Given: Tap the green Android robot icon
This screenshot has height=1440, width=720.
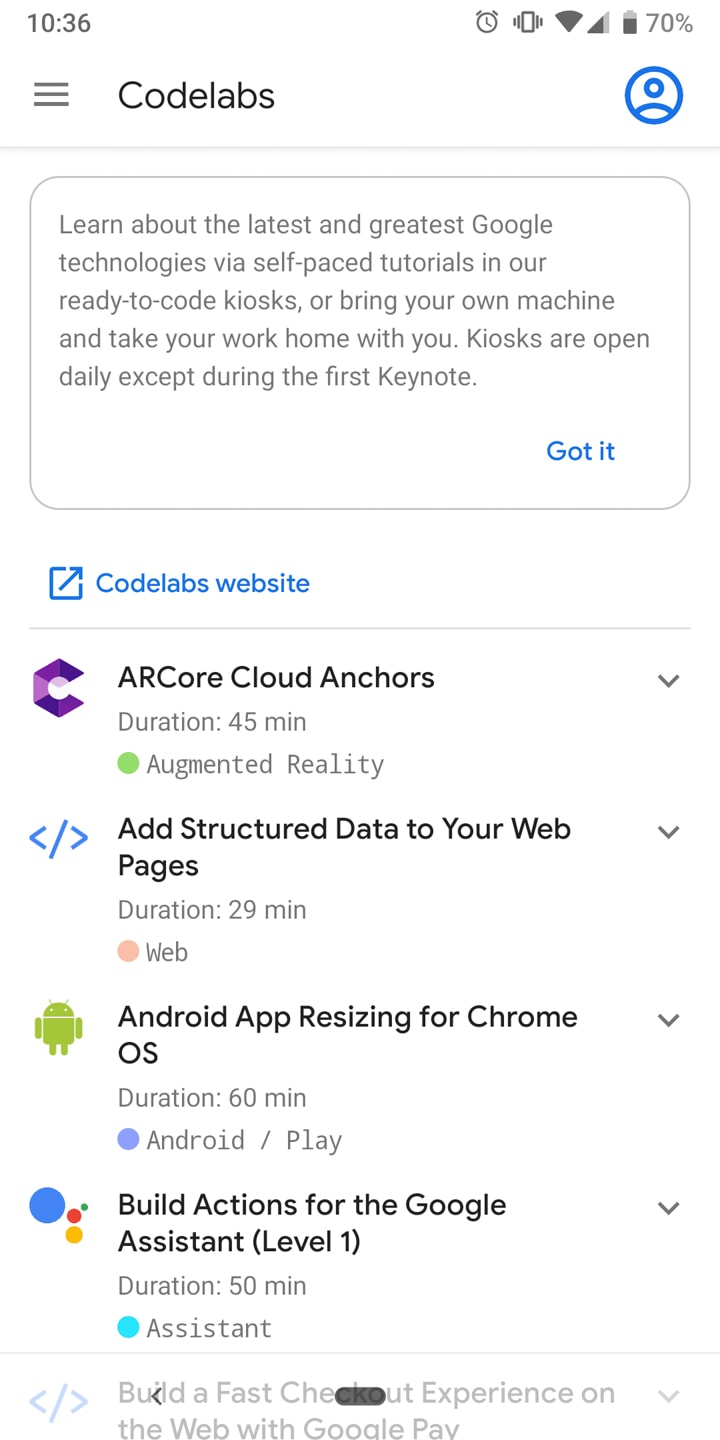Looking at the screenshot, I should pos(59,1027).
